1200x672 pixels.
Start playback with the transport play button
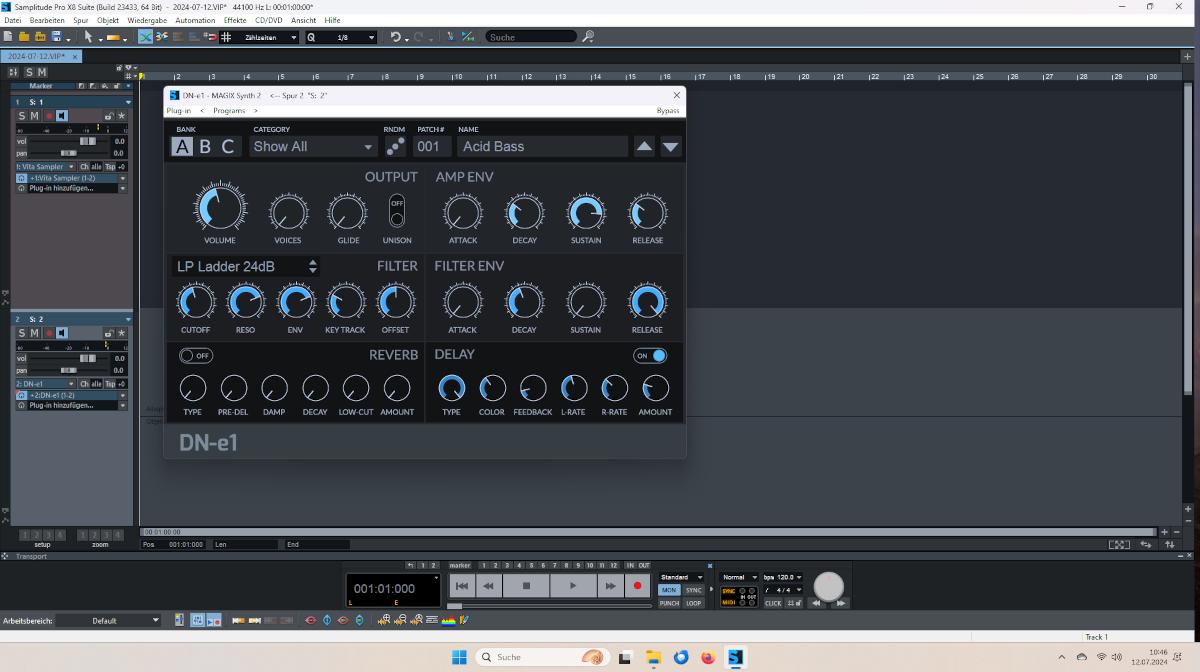click(x=572, y=587)
